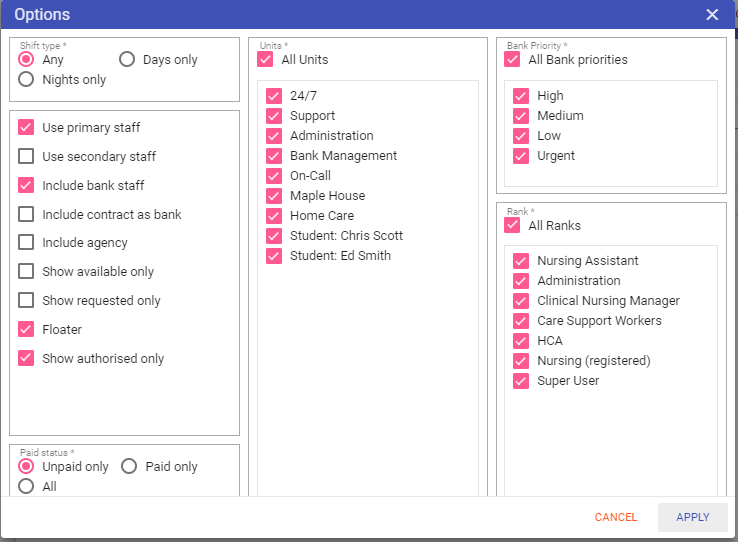Select the Nights only radio button
Viewport: 738px width, 542px height.
[26, 80]
